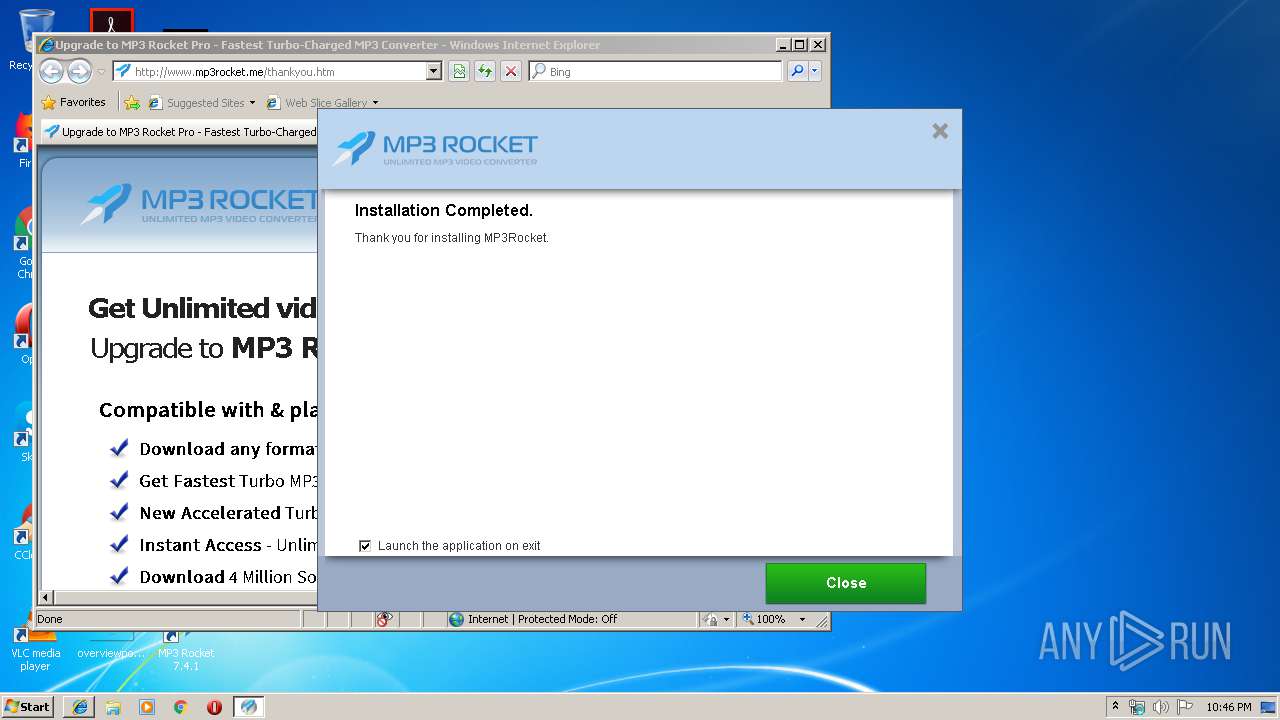Click Get Unlimited headline on page
Image resolution: width=1280 pixels, height=720 pixels.
(x=203, y=308)
